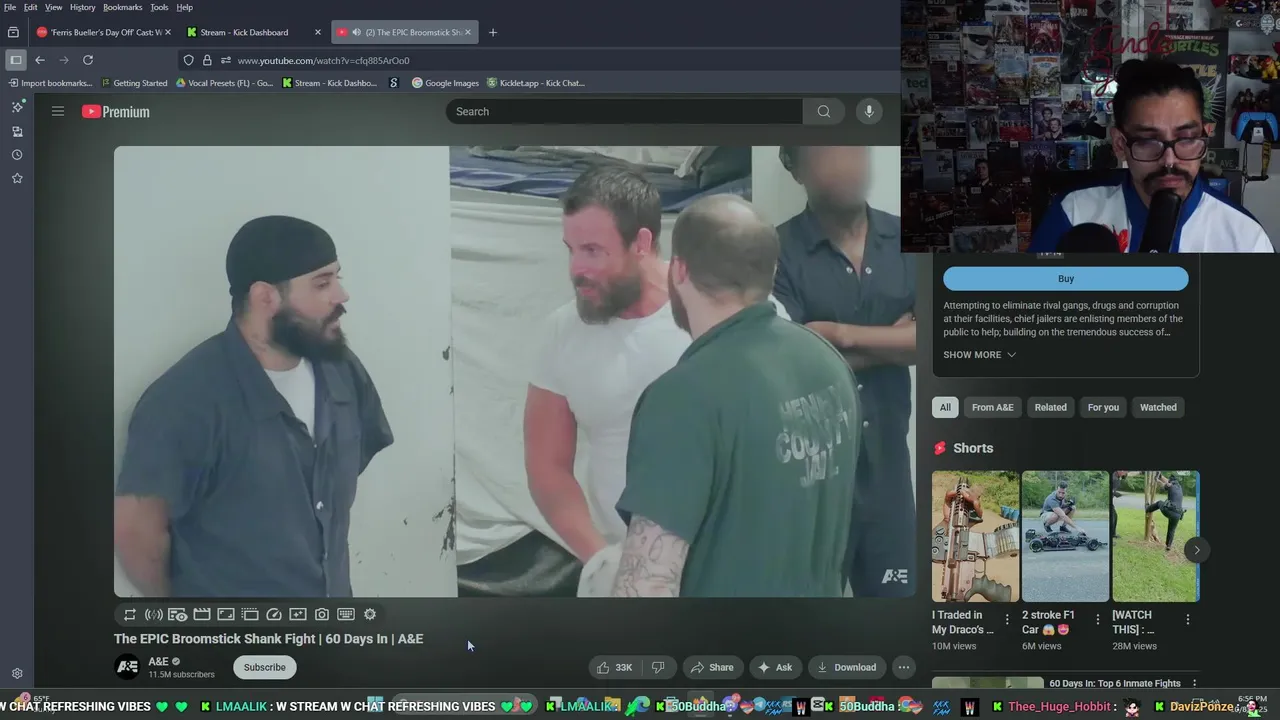Click the site padlock icon in address bar
Image resolution: width=1280 pixels, height=720 pixels.
pos(207,60)
